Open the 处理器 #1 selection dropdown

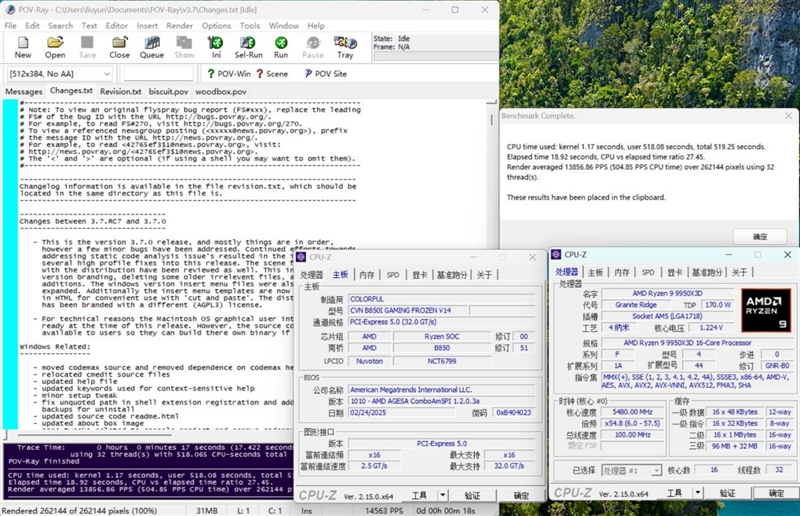click(631, 471)
